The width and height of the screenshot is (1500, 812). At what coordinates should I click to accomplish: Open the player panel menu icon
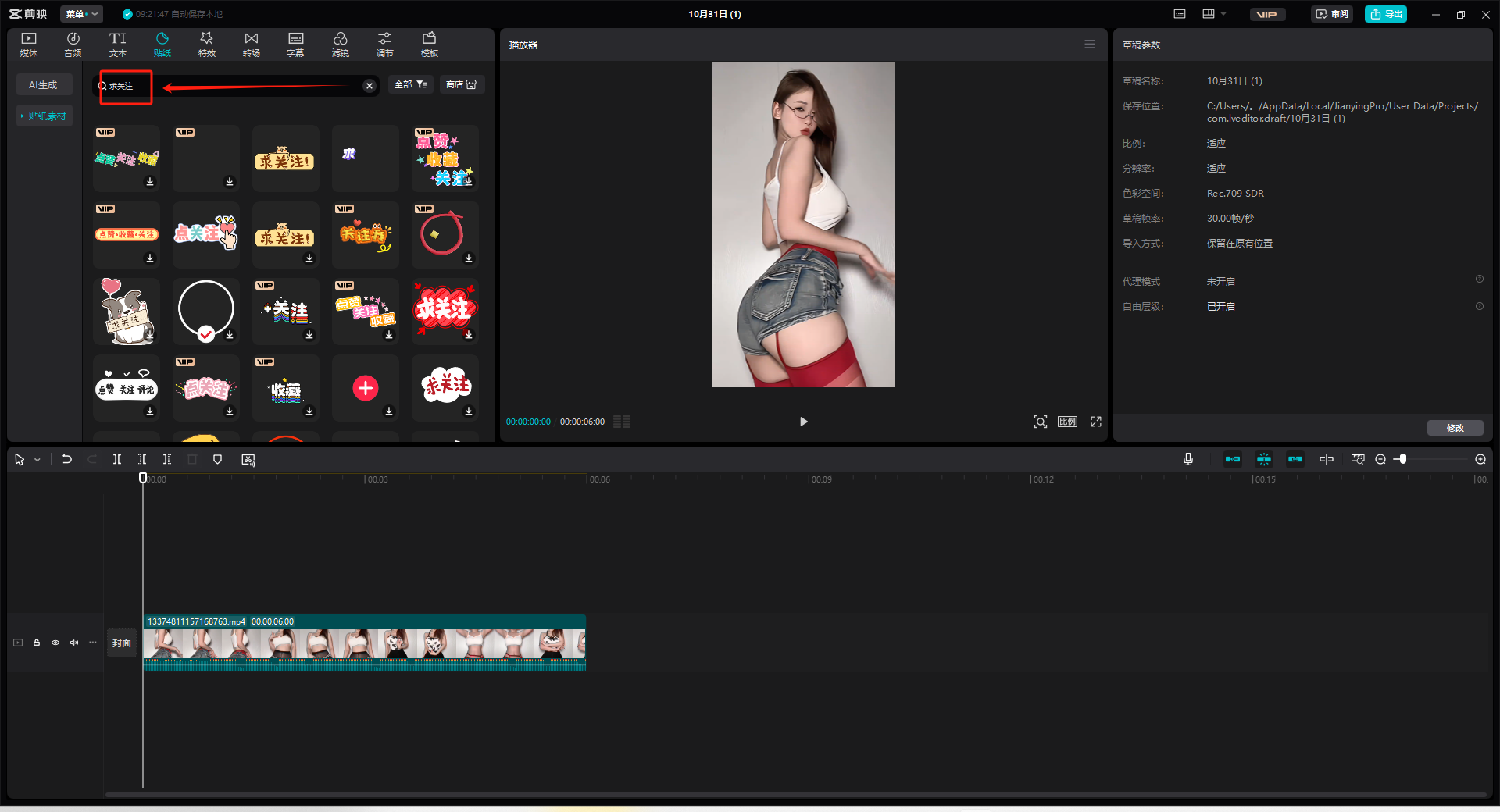coord(1090,45)
